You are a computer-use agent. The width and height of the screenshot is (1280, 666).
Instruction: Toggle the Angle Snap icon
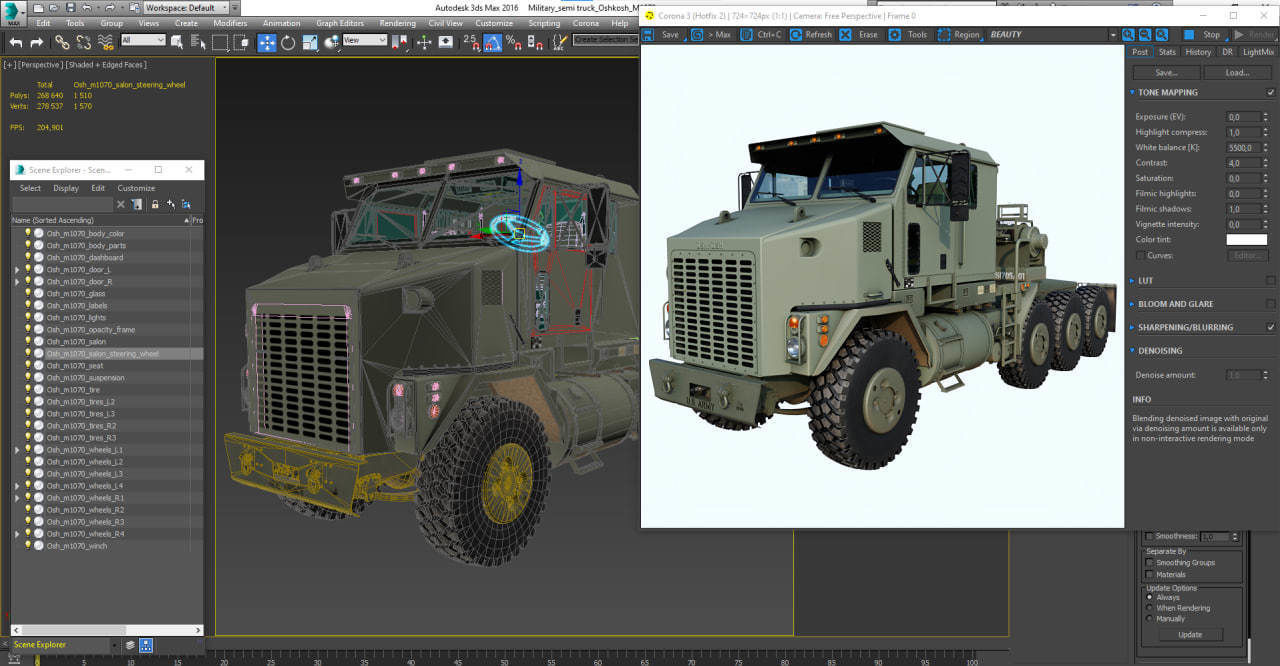pyautogui.click(x=493, y=42)
